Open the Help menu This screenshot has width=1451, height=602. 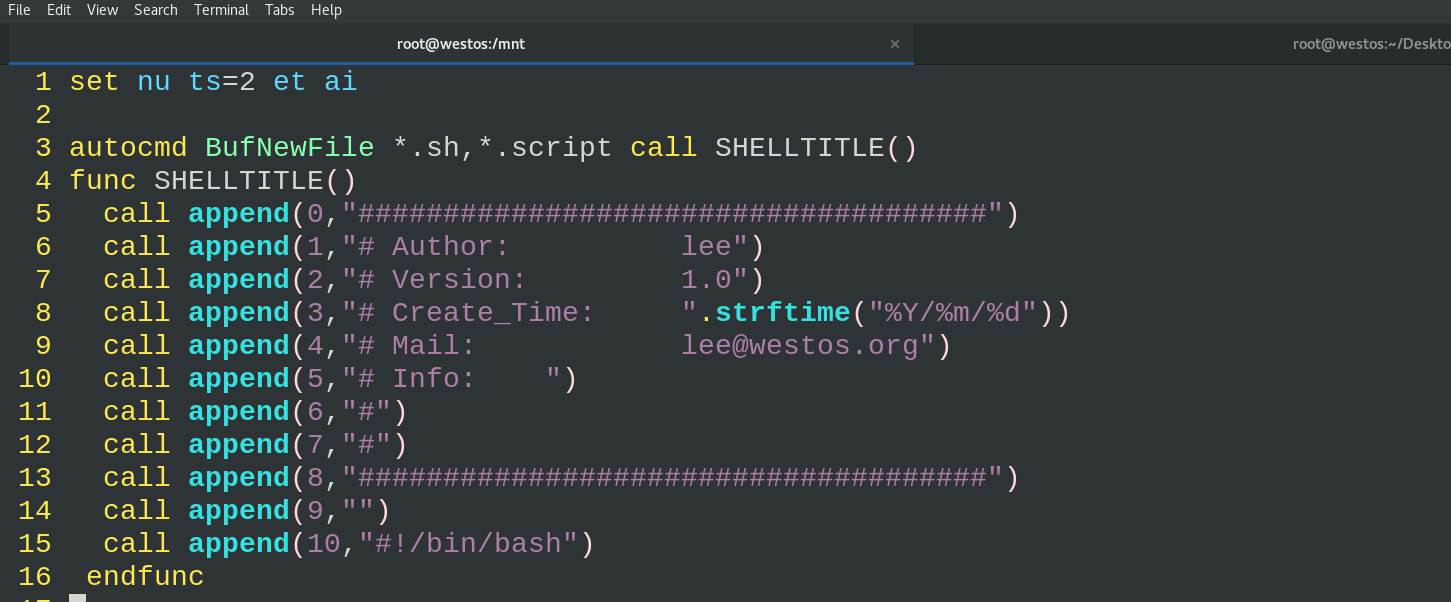click(325, 10)
